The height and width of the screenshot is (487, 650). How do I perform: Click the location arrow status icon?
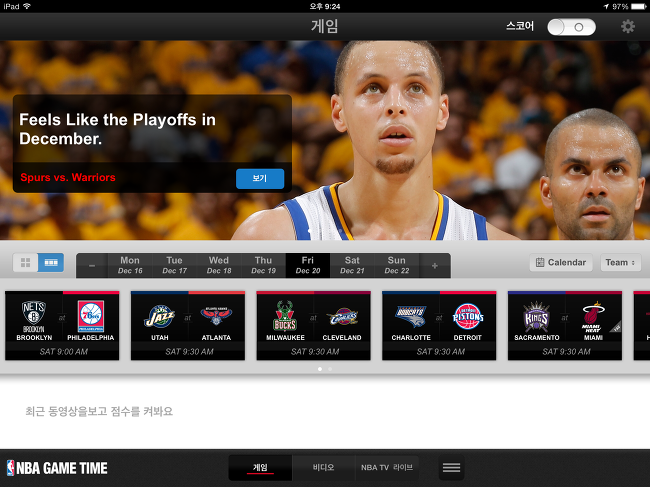pyautogui.click(x=606, y=6)
